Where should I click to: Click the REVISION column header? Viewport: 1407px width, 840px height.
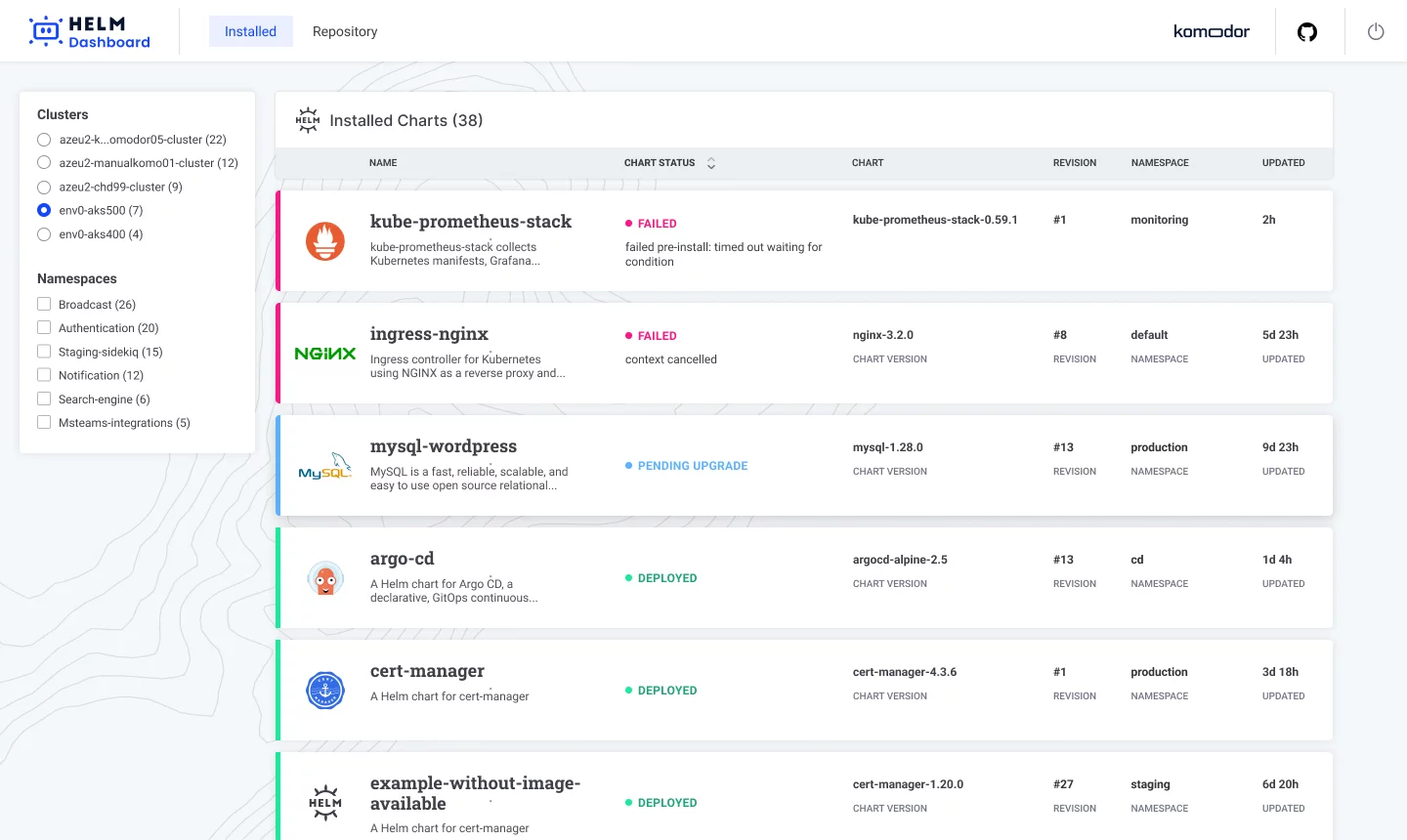tap(1075, 163)
